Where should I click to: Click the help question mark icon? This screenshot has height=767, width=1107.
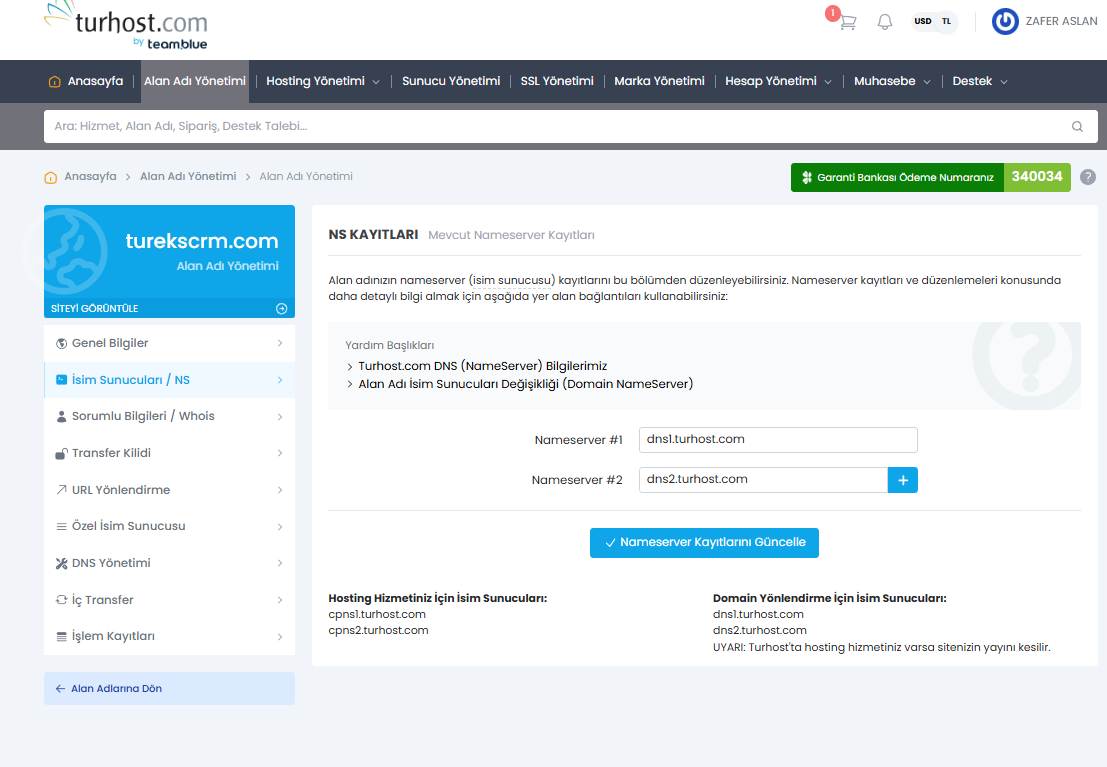[1088, 177]
